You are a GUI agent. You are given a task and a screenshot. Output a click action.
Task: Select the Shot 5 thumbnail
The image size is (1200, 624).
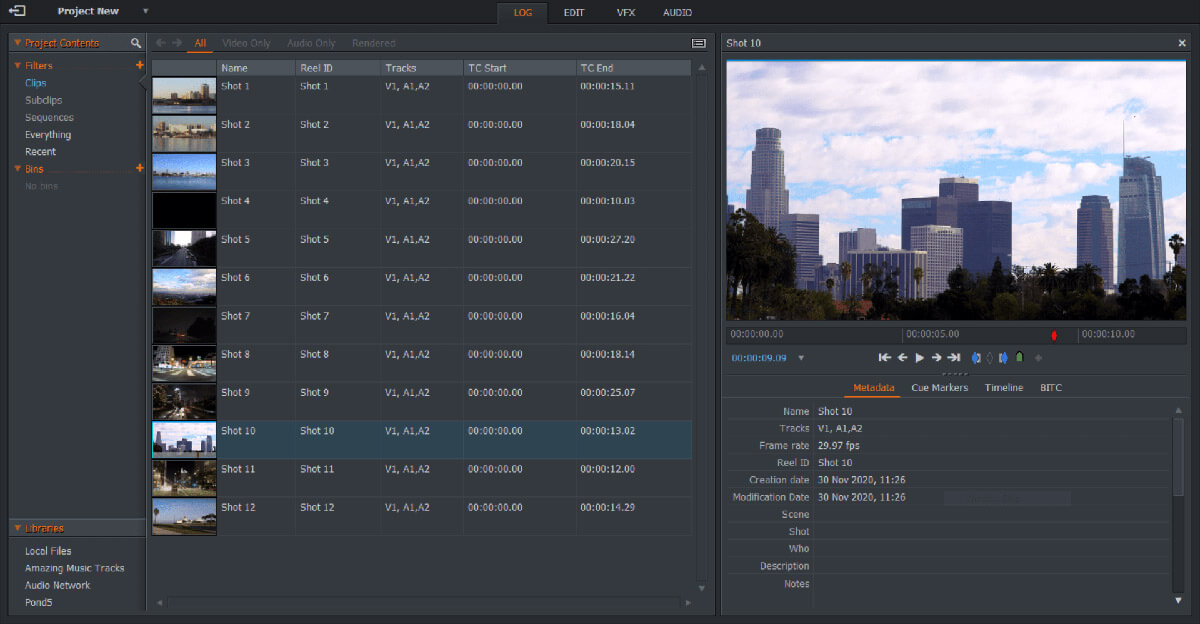184,248
